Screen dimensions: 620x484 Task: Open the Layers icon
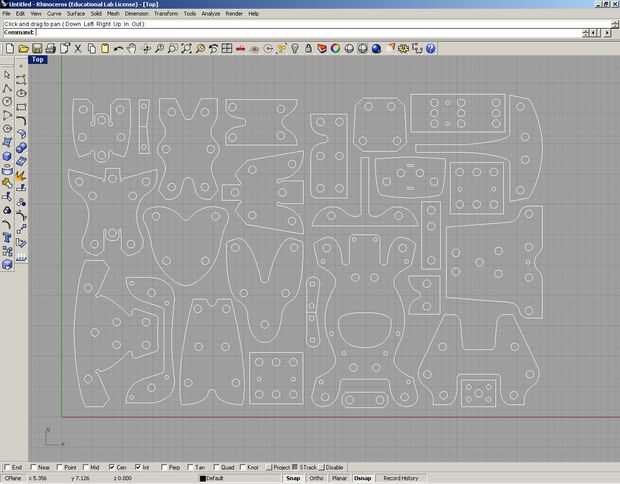[322, 49]
